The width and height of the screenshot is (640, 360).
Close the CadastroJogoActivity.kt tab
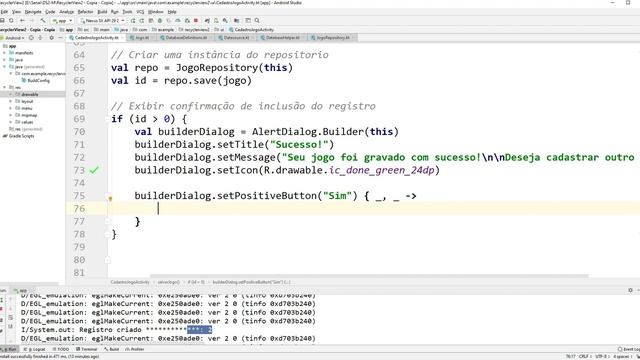[x=122, y=38]
